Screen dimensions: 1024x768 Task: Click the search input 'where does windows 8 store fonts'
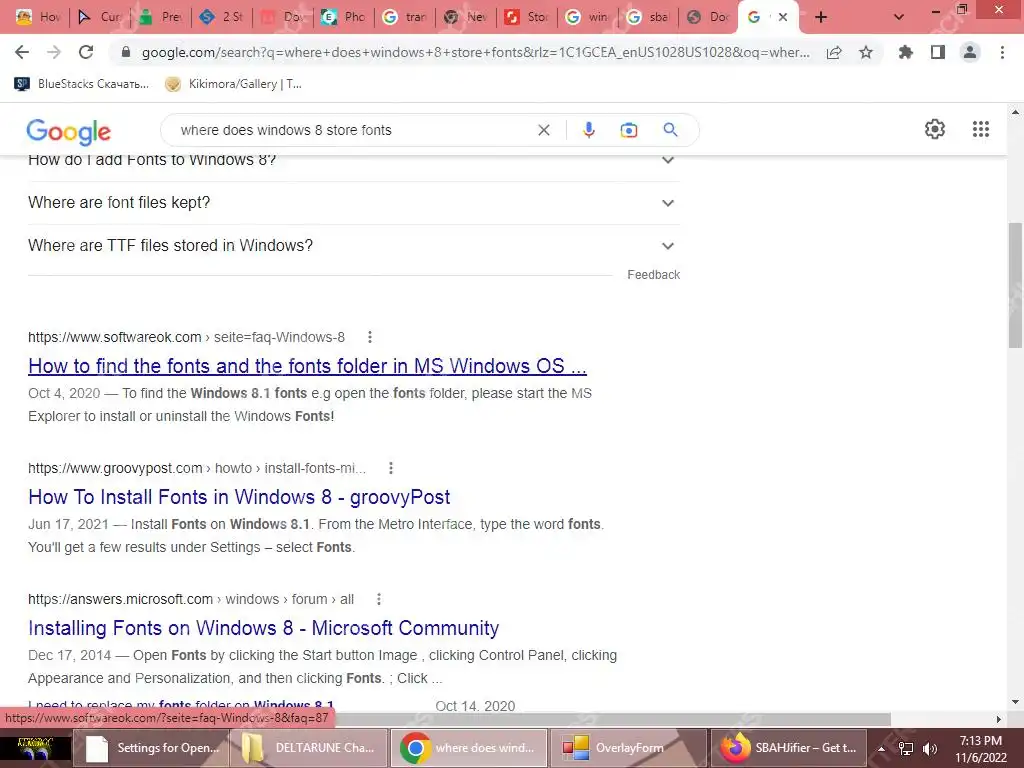tap(353, 130)
